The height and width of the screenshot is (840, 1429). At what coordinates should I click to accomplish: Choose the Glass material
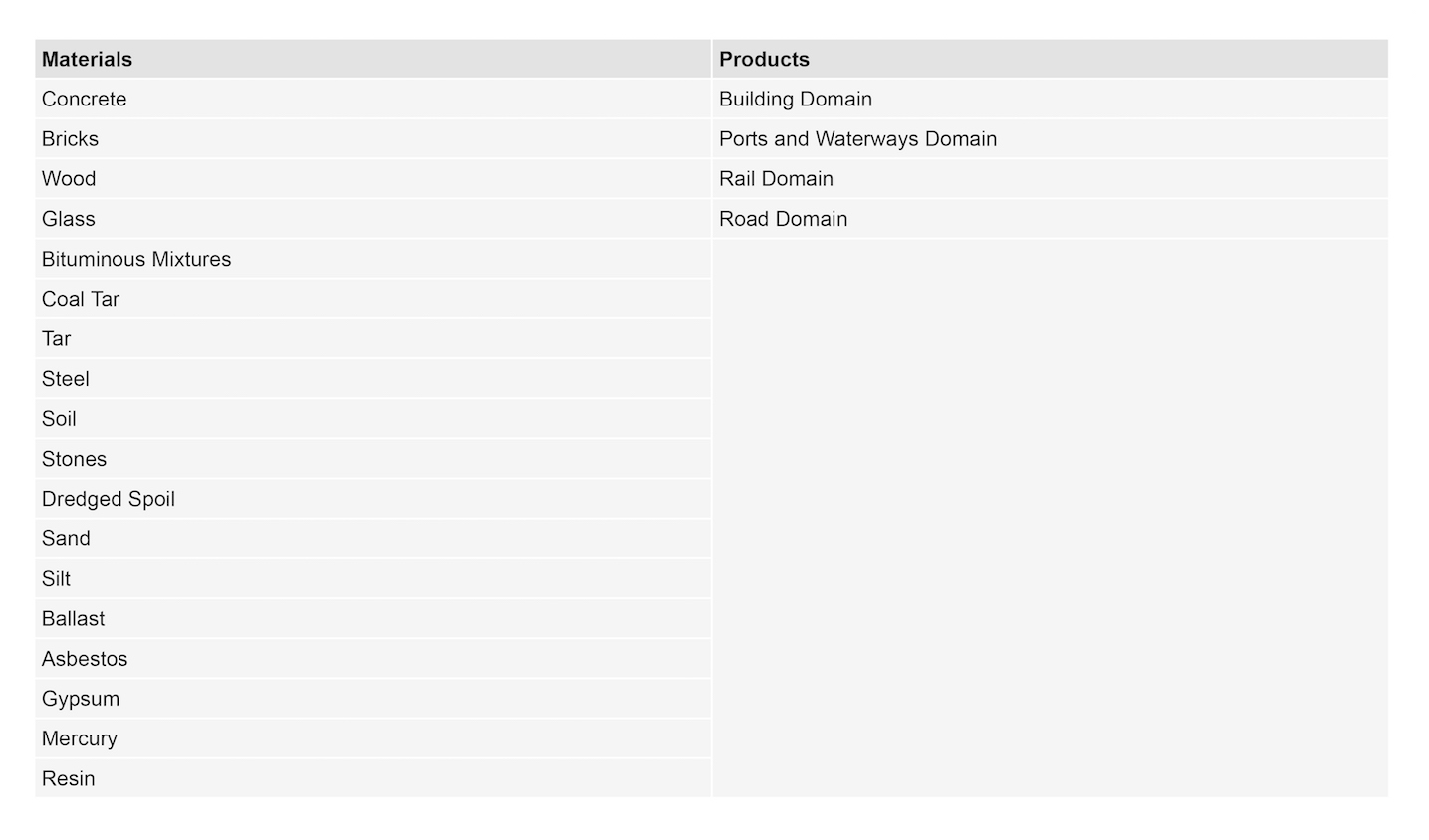click(69, 219)
